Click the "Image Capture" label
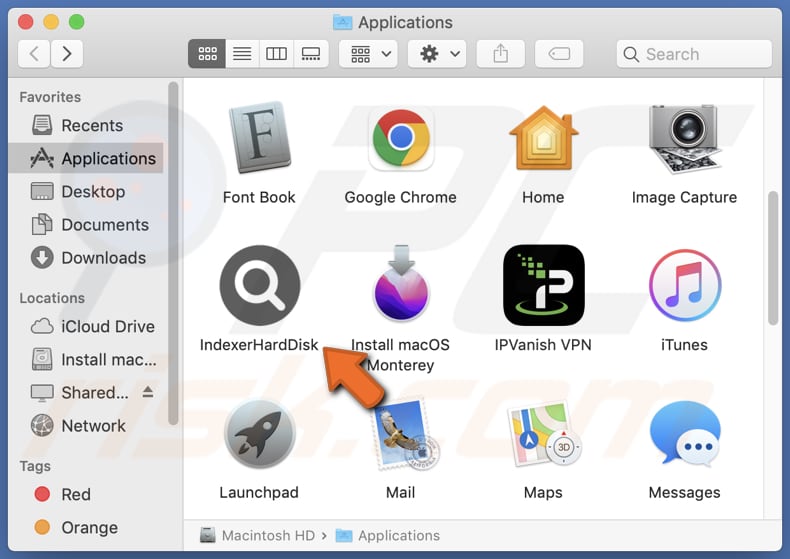This screenshot has height=559, width=790. (x=684, y=197)
